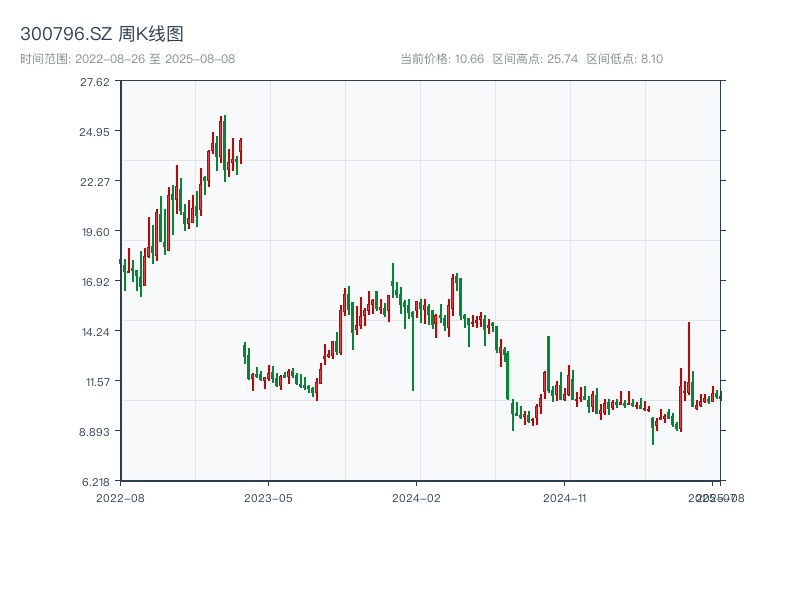The image size is (800, 600).
Task: Click the 11.57 y-axis price label
Action: (96, 381)
